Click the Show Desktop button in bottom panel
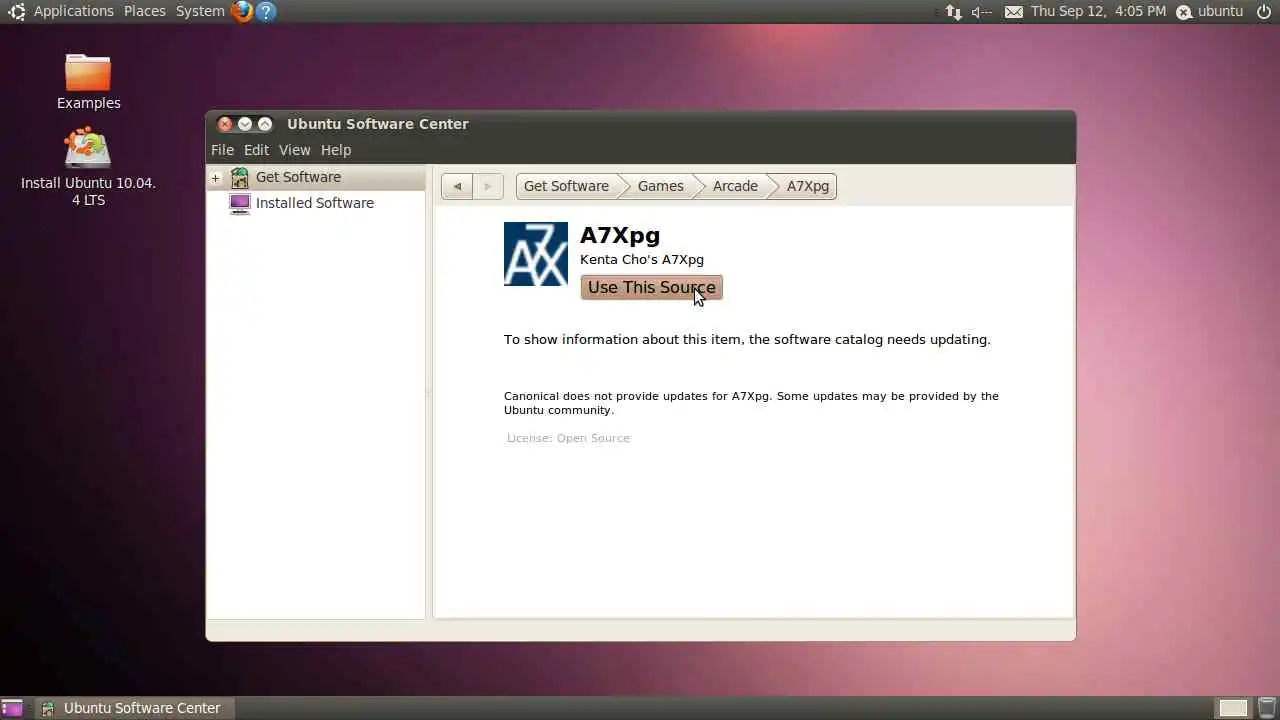This screenshot has width=1280, height=720. tap(12, 708)
